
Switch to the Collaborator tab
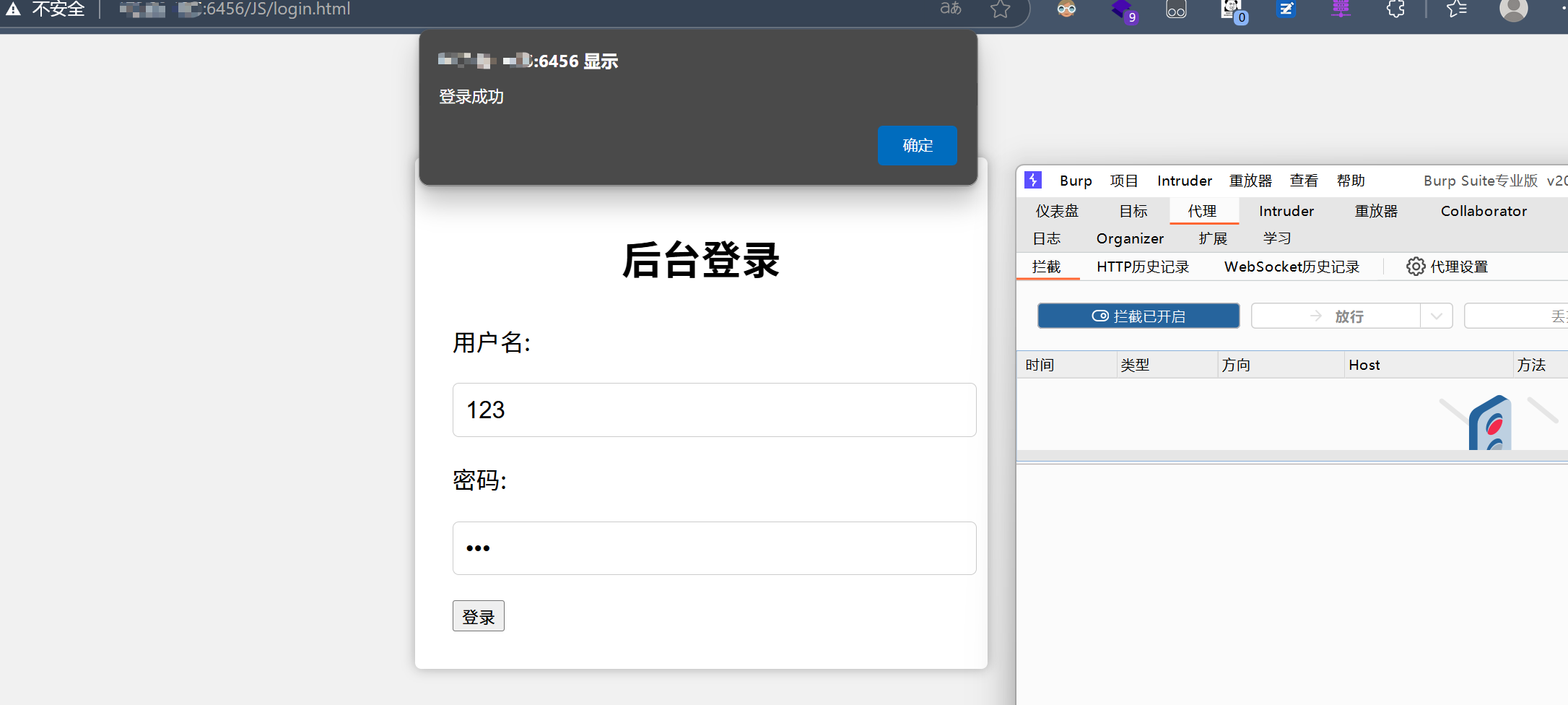[x=1484, y=211]
